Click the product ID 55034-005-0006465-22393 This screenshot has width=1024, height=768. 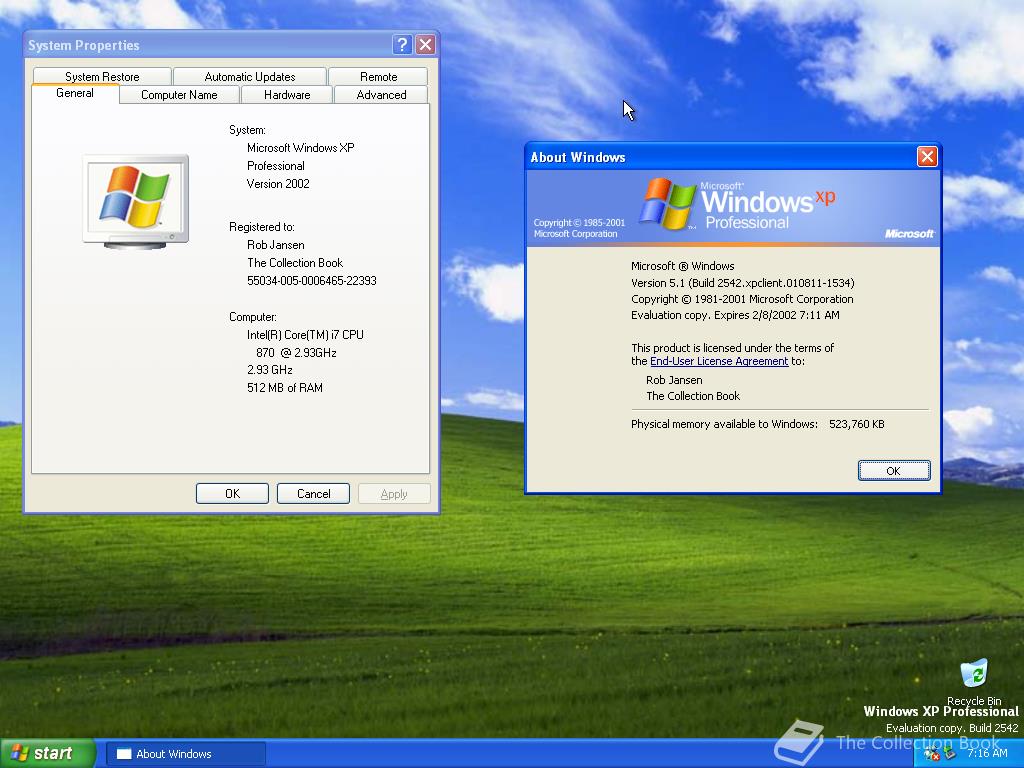click(312, 281)
